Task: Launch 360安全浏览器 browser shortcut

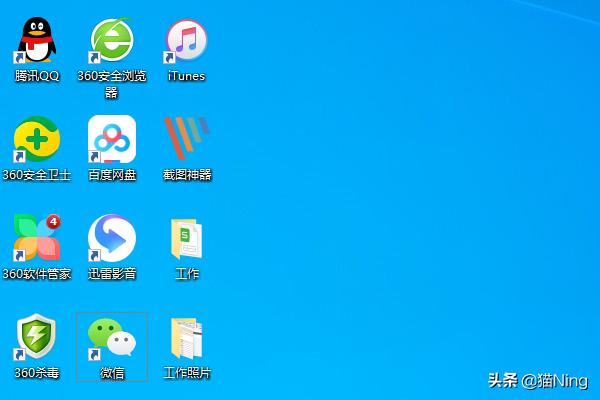Action: pos(111,40)
